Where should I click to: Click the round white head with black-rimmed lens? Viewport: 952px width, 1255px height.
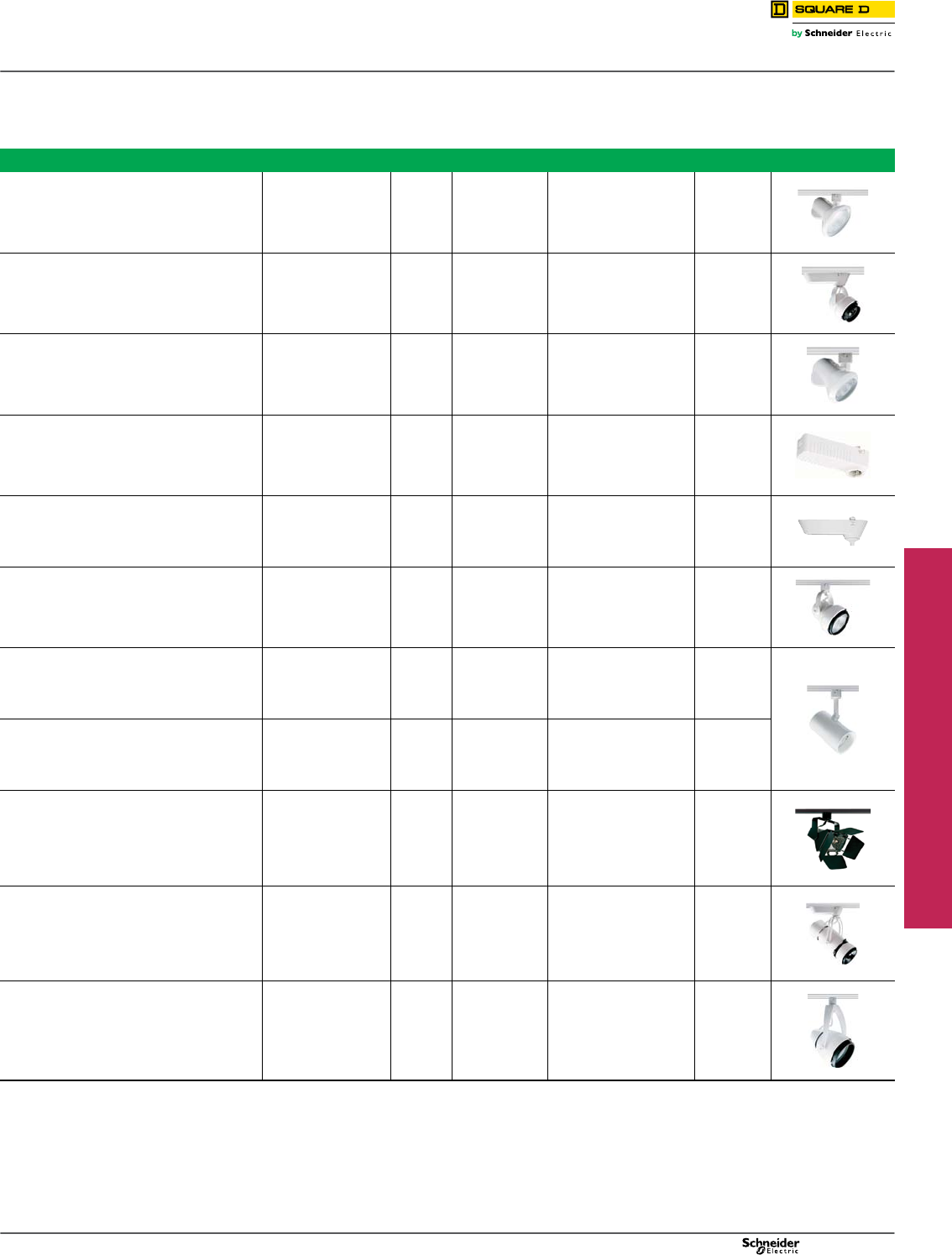tap(833, 608)
